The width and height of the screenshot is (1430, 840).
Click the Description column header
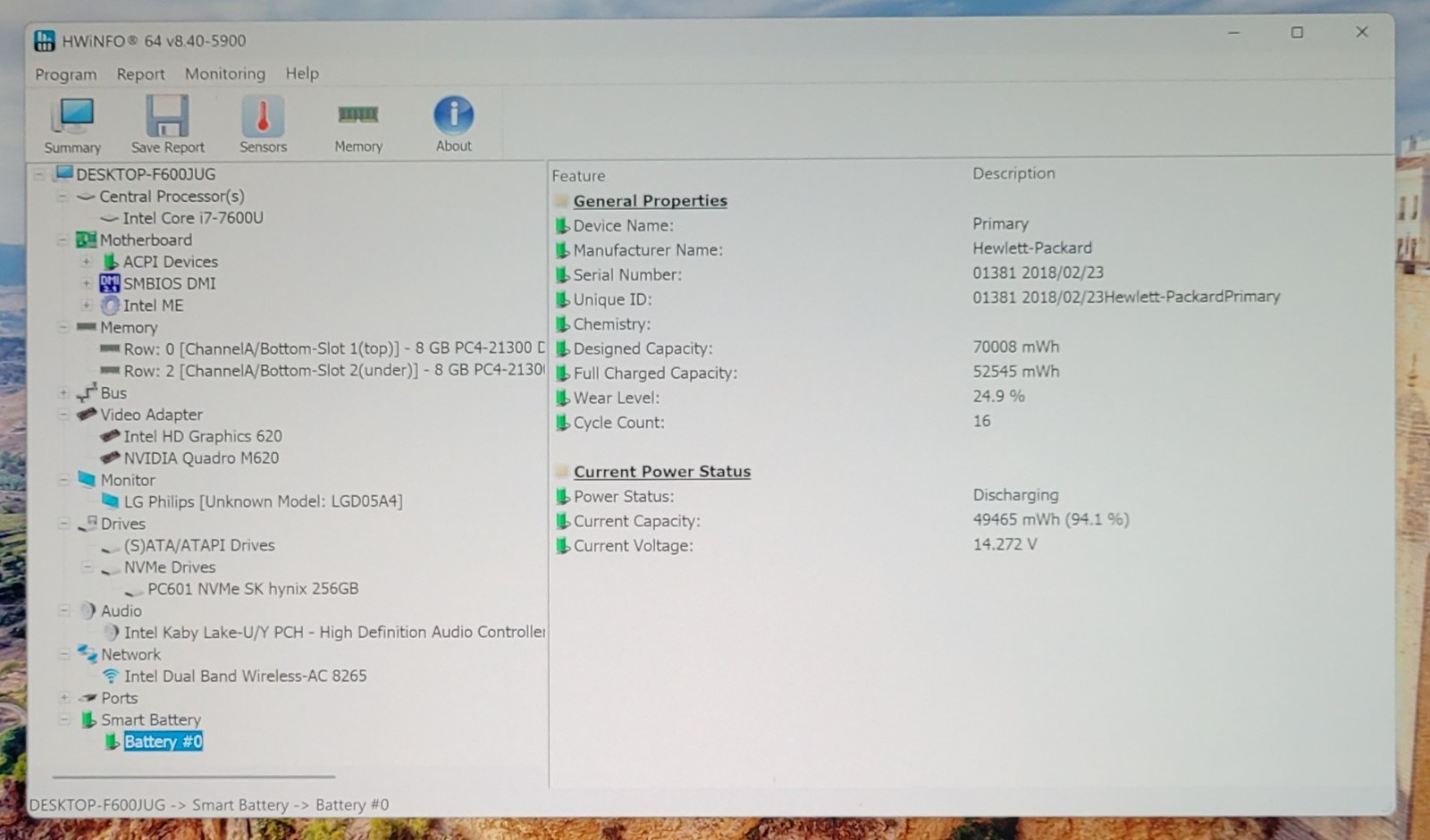[1014, 173]
